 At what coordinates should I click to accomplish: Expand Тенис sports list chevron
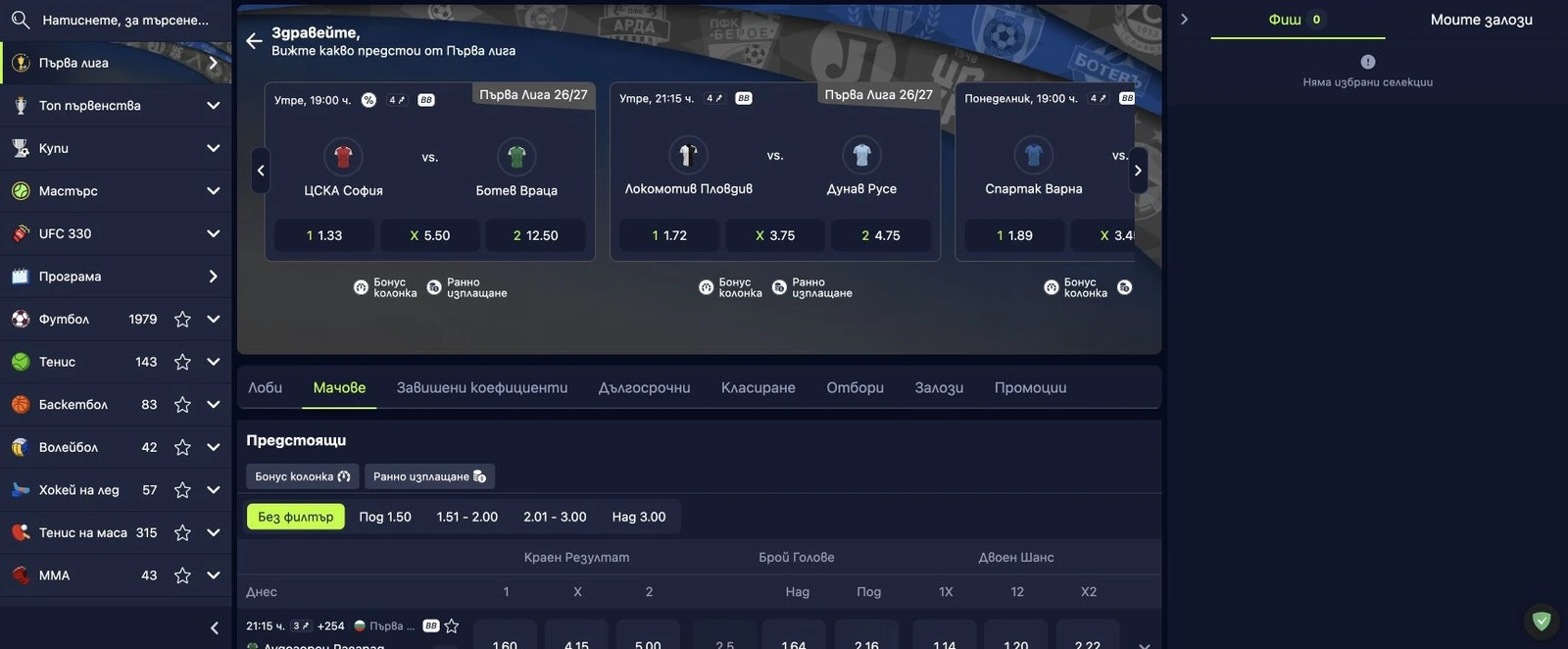213,362
